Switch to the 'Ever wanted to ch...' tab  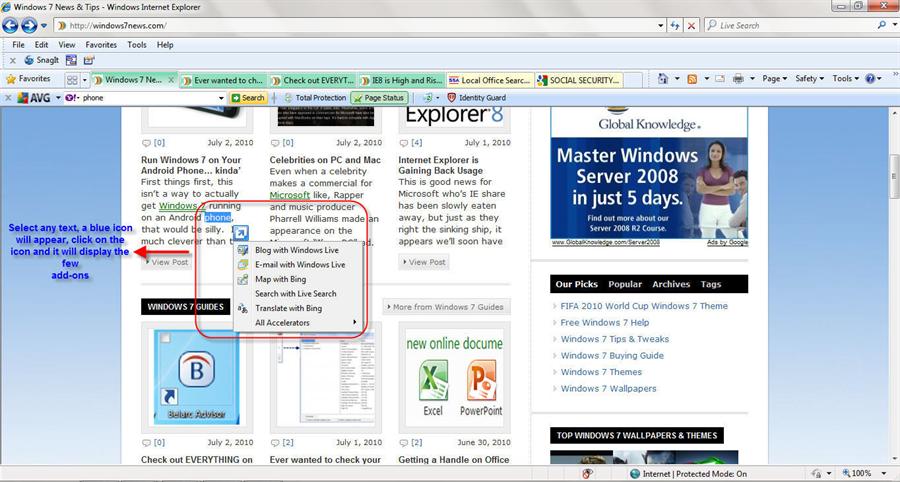223,80
